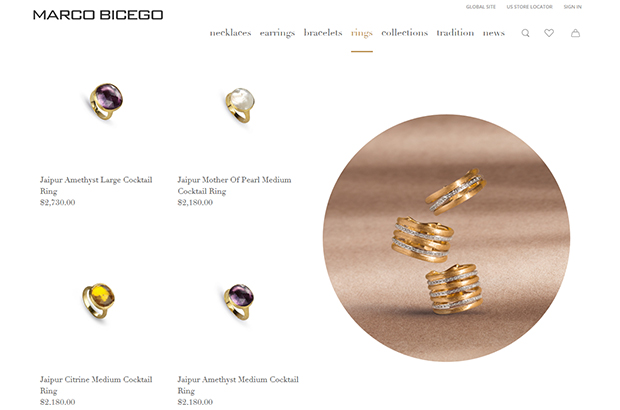Open the earrings menu
Screen dimensions: 620x410
tap(277, 33)
